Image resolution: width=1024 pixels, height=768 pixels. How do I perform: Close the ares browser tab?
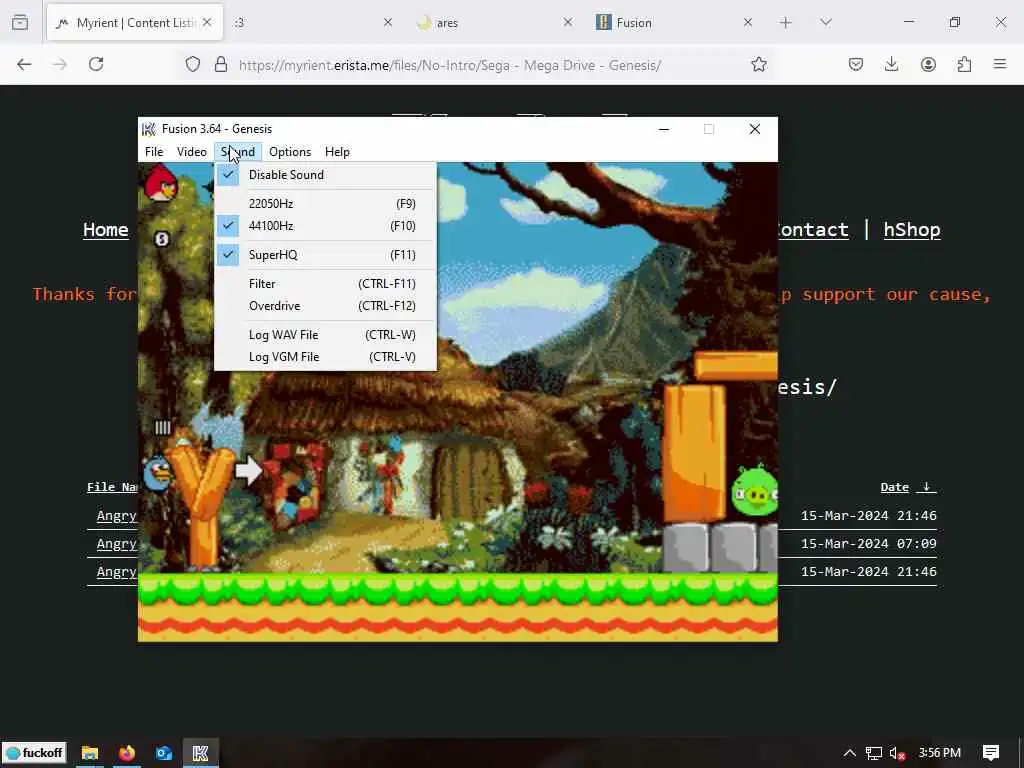click(568, 22)
